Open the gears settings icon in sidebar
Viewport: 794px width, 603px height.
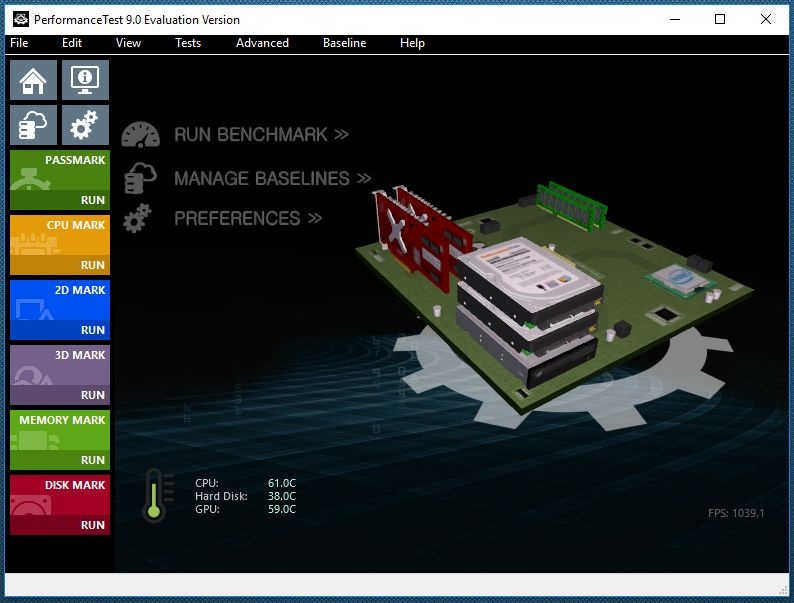pos(85,125)
